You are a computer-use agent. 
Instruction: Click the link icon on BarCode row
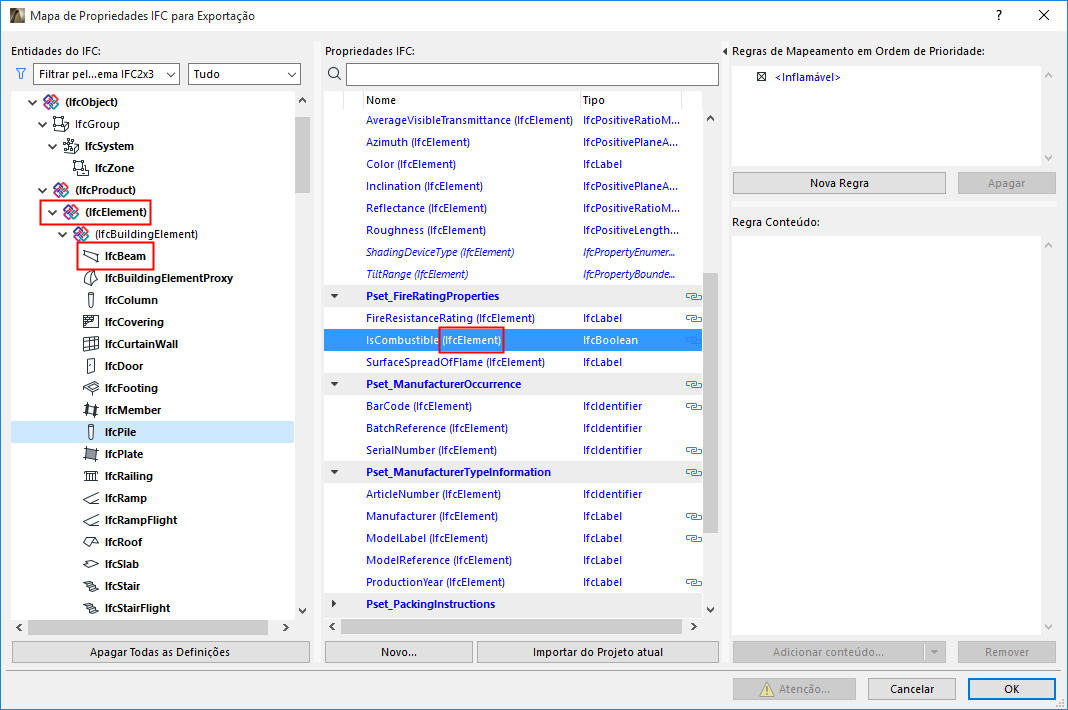pyautogui.click(x=693, y=406)
